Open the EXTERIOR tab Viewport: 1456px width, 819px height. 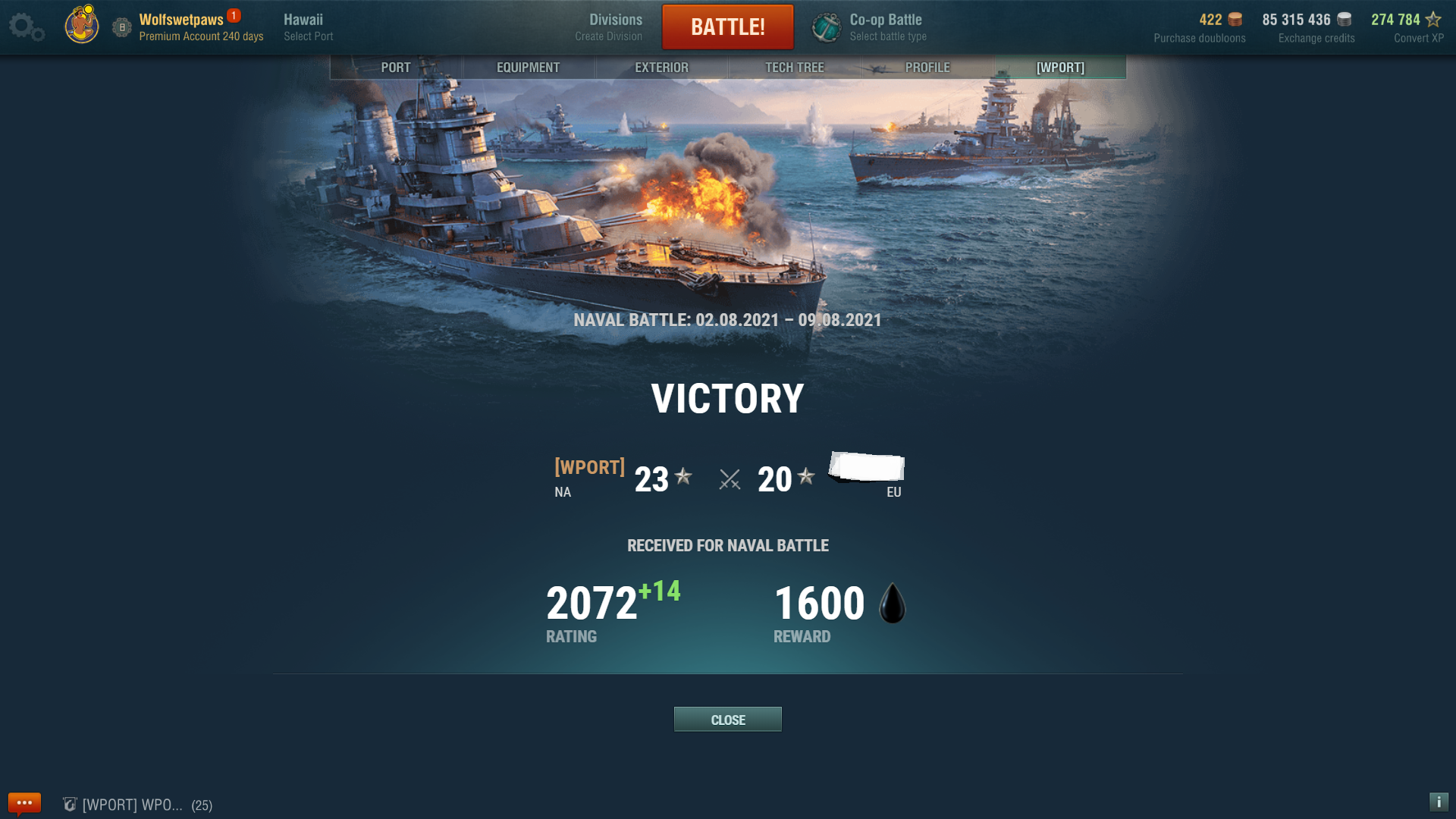(661, 67)
